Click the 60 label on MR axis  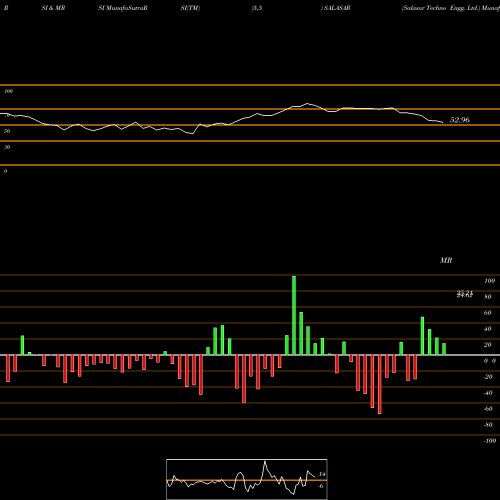click(487, 313)
